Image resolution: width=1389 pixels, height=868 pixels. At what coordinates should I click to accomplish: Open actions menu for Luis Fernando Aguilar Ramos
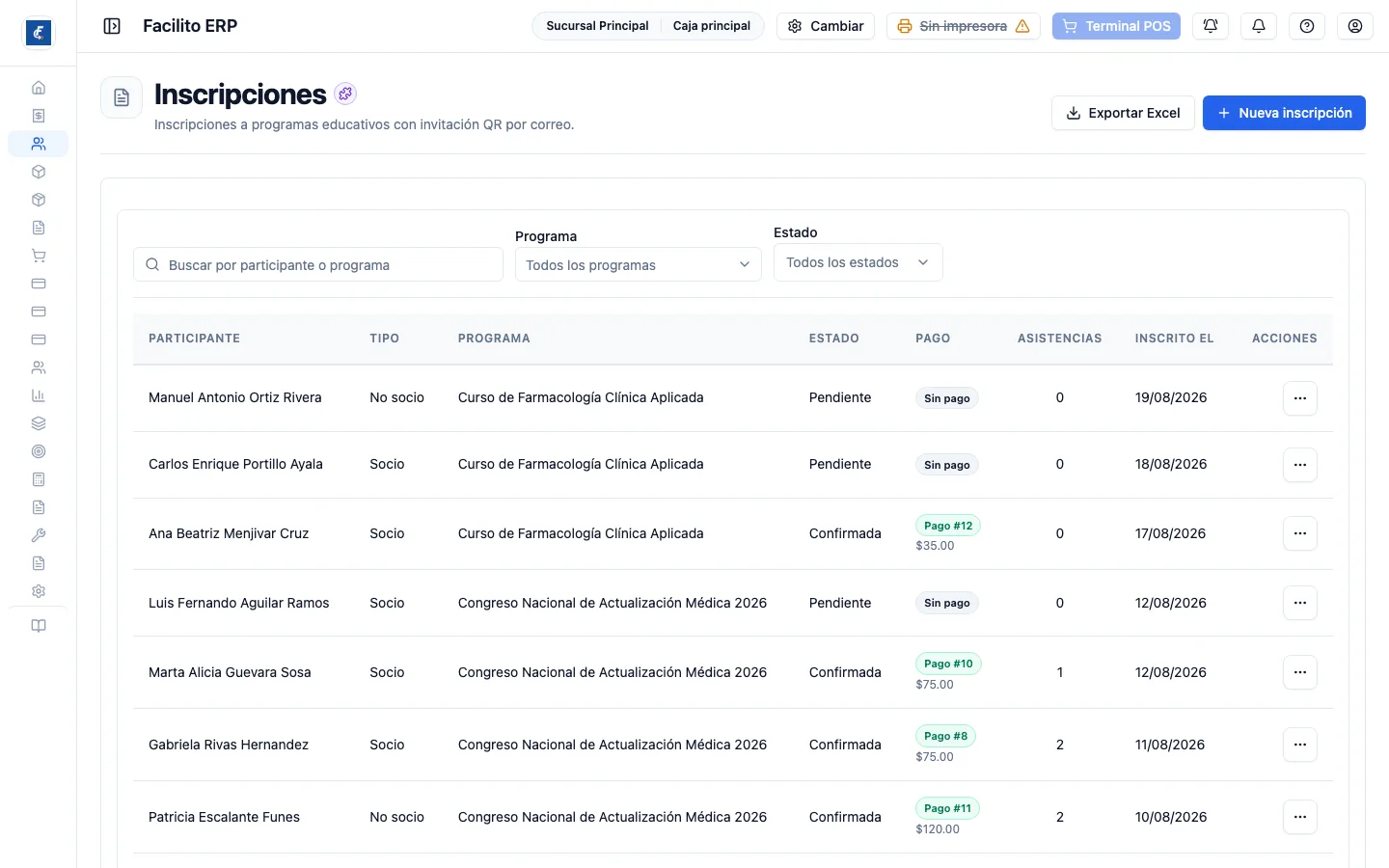[x=1300, y=603]
